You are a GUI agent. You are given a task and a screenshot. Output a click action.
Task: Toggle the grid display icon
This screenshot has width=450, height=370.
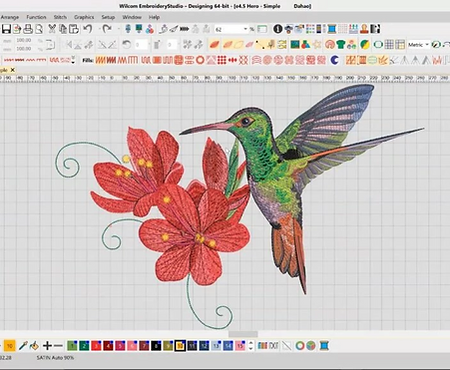pyautogui.click(x=389, y=44)
